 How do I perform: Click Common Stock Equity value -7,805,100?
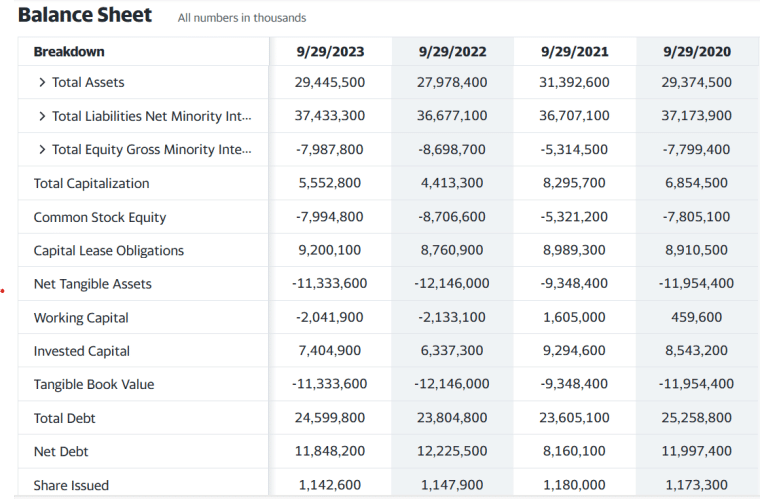[696, 217]
